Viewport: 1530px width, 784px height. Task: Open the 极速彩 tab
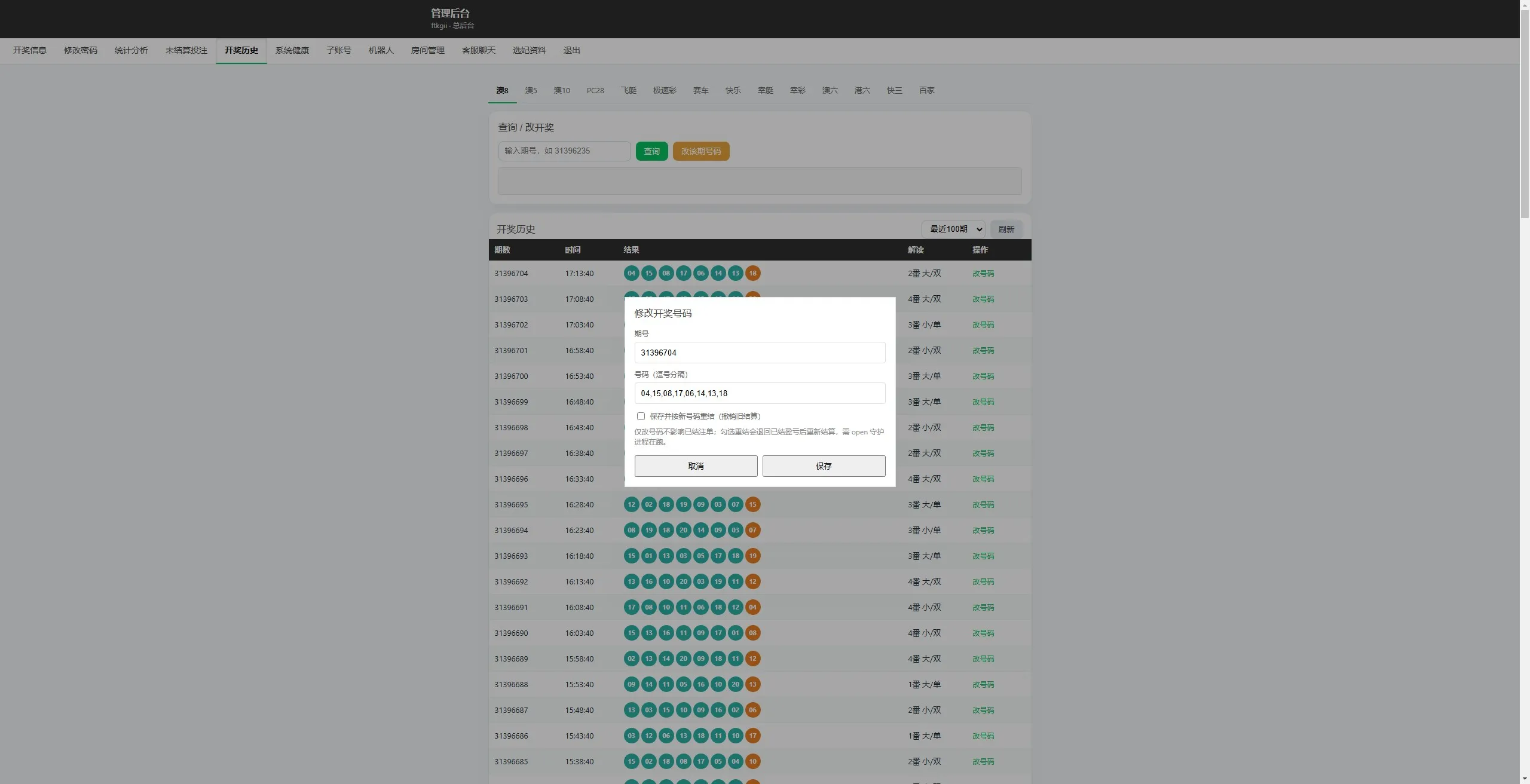click(665, 90)
